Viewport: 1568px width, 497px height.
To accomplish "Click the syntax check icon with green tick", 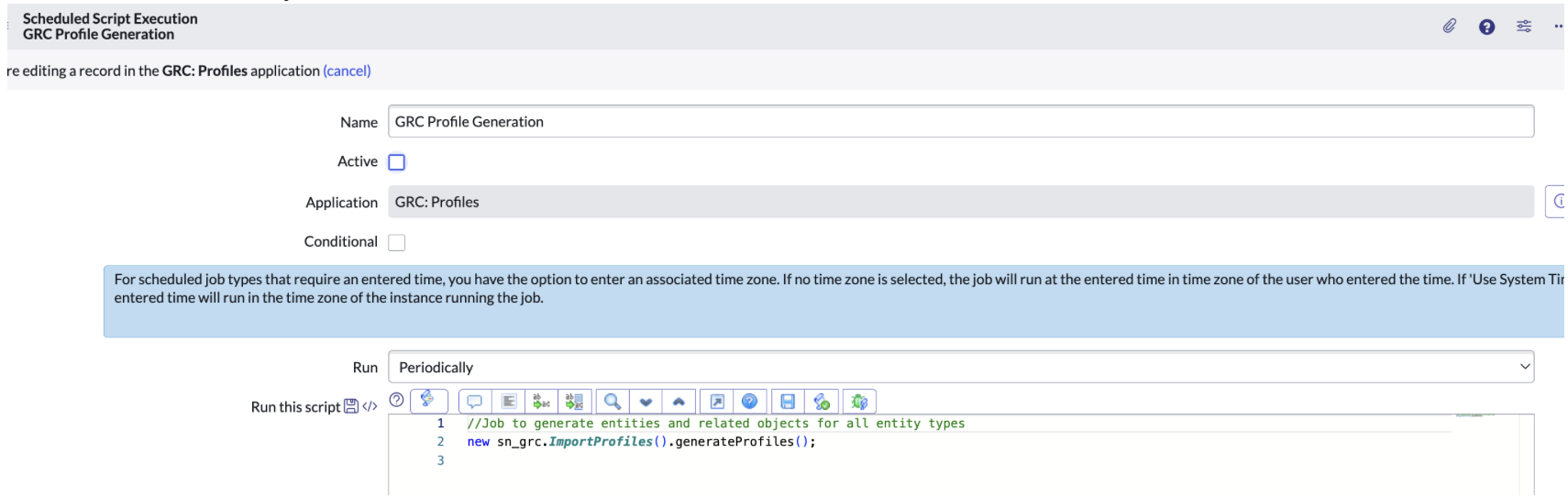I will tap(821, 402).
